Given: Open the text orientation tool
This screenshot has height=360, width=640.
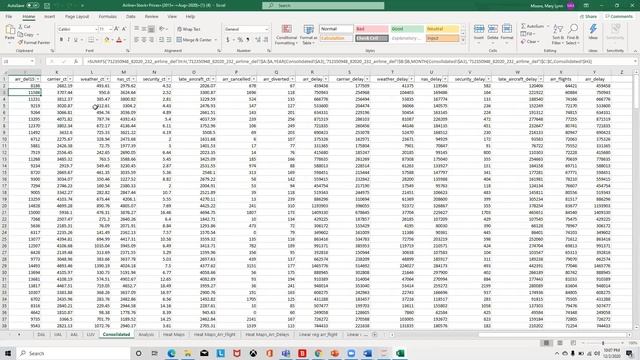Looking at the screenshot, I should click(x=162, y=29).
